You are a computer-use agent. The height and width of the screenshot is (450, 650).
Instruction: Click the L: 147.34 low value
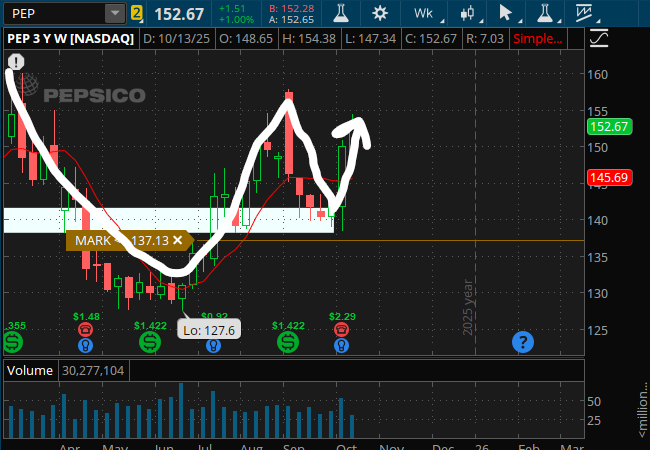click(x=370, y=39)
